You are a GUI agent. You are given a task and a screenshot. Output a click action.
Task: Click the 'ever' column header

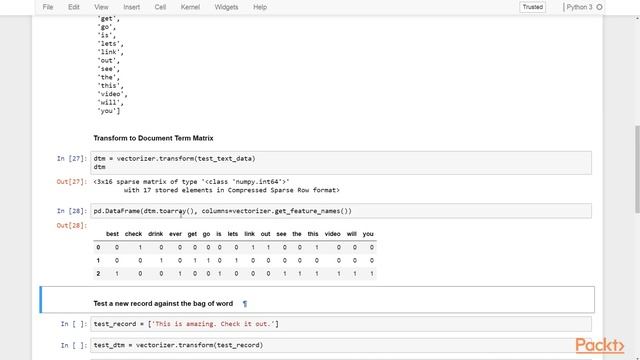click(x=176, y=234)
